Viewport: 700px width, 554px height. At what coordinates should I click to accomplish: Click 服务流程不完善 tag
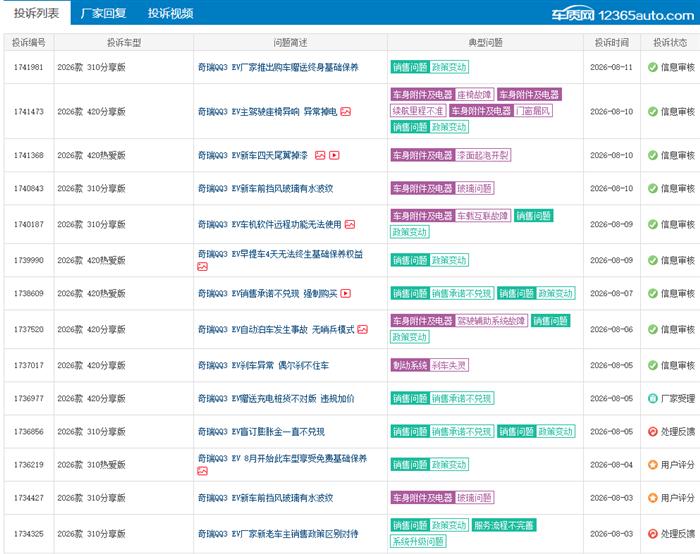coord(504,525)
